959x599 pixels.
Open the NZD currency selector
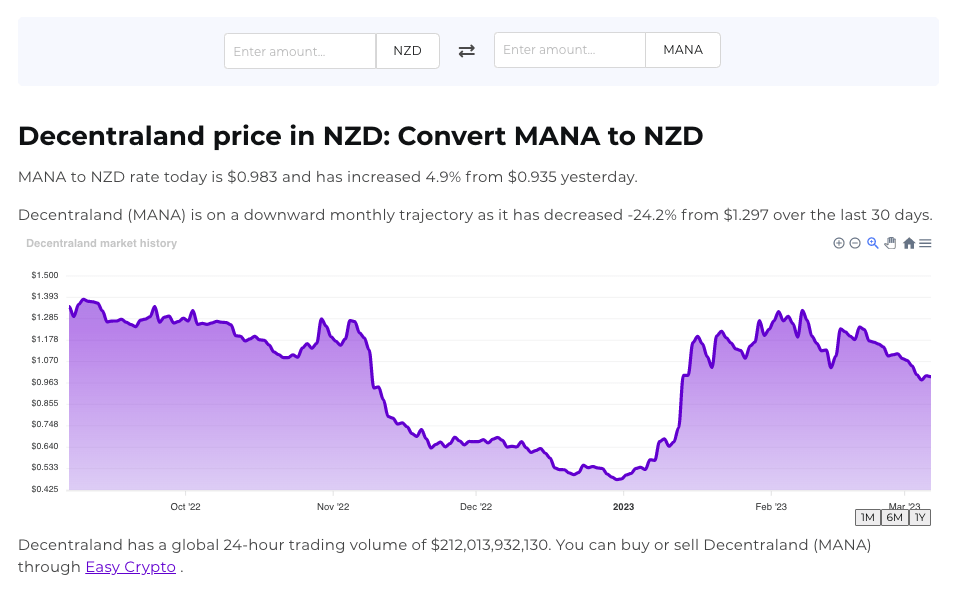pyautogui.click(x=408, y=51)
